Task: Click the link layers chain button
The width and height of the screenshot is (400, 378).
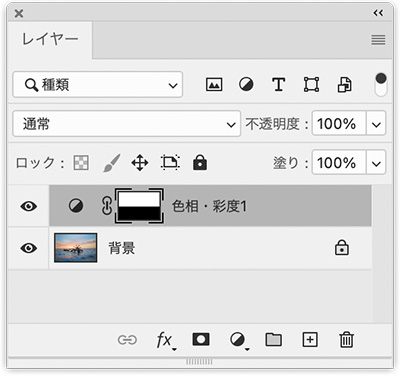Action: pyautogui.click(x=127, y=340)
